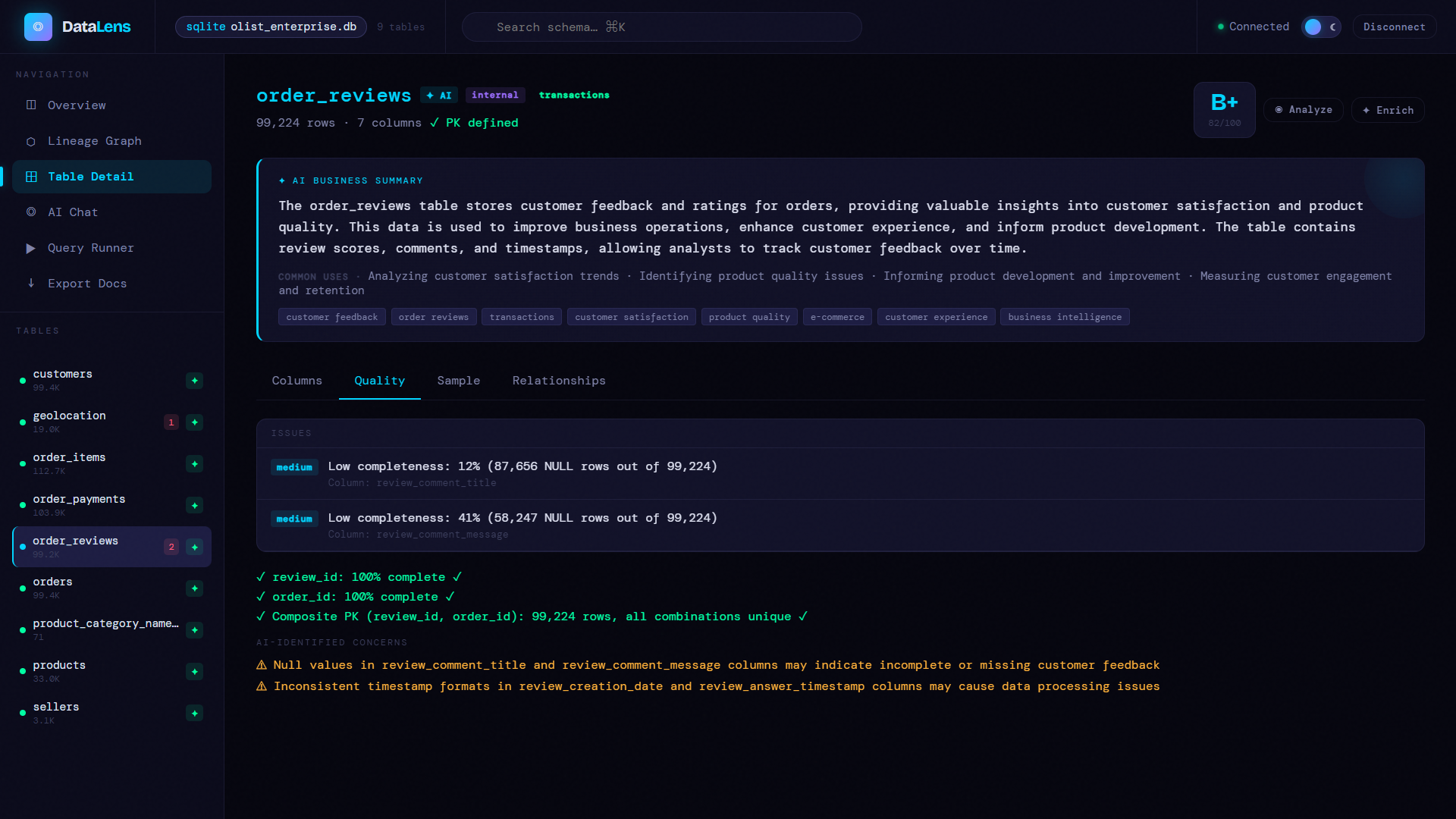The width and height of the screenshot is (1456, 819).
Task: Switch to the Quality tab
Action: pyautogui.click(x=379, y=381)
